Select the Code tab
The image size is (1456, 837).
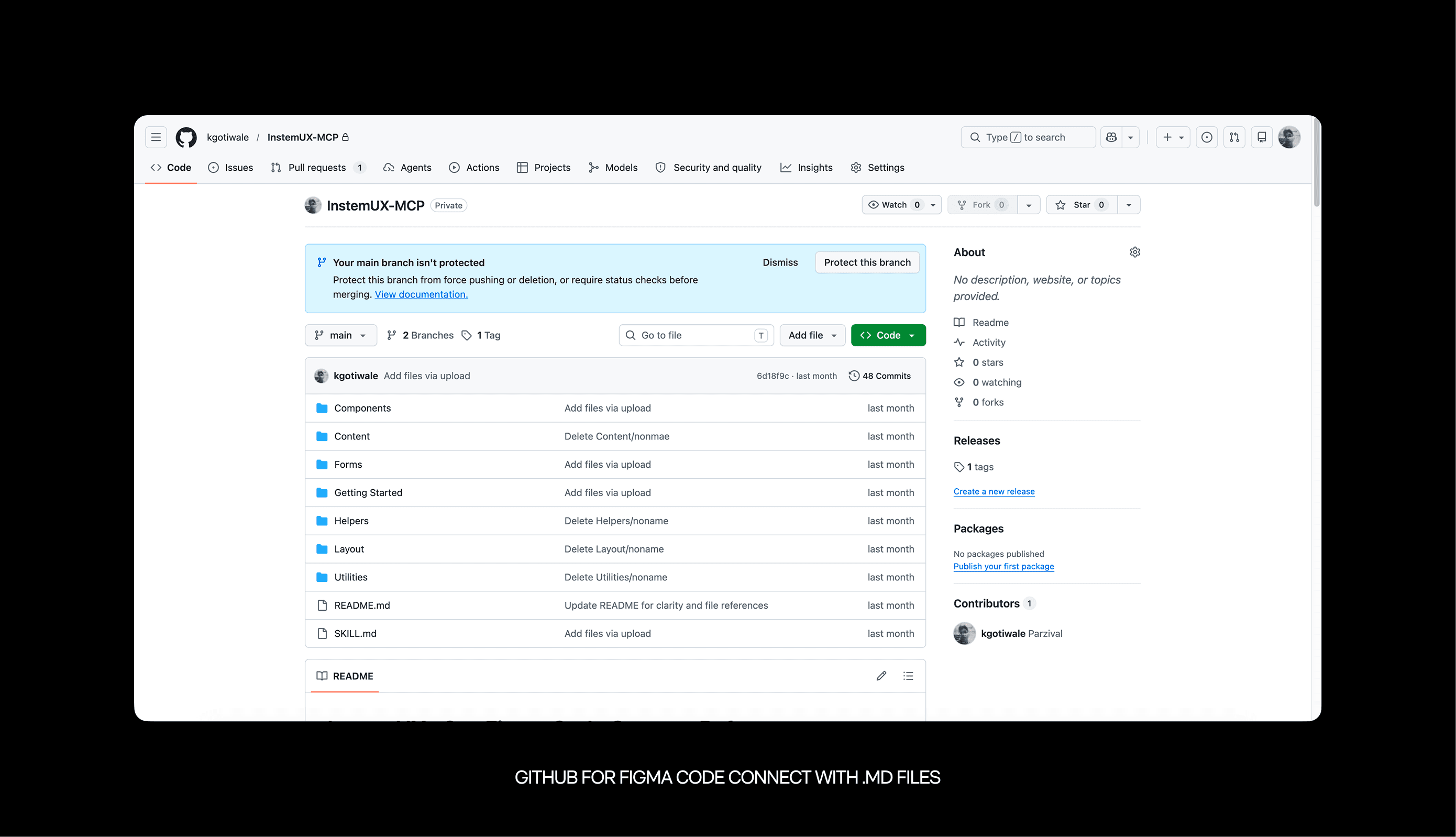pos(171,168)
